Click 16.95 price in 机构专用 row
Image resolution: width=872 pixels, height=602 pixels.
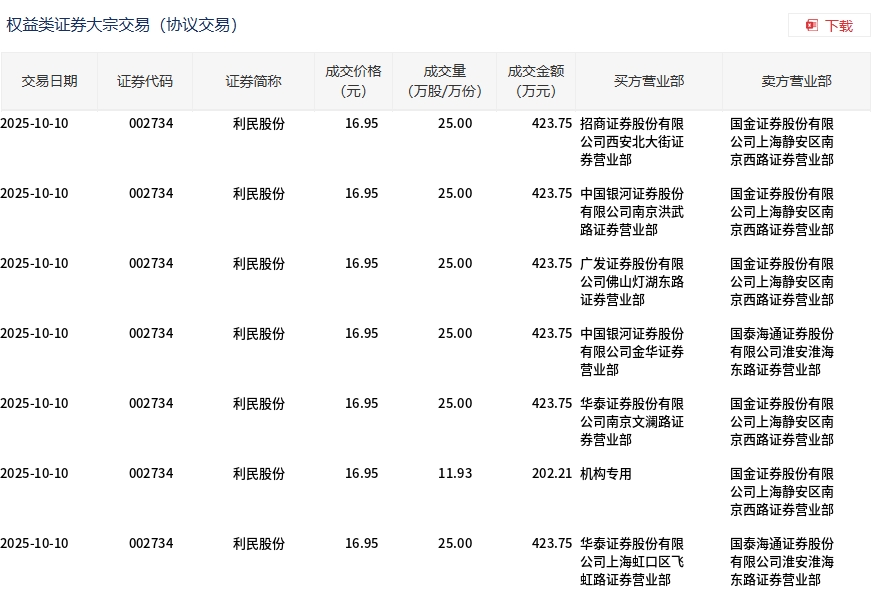click(x=361, y=473)
